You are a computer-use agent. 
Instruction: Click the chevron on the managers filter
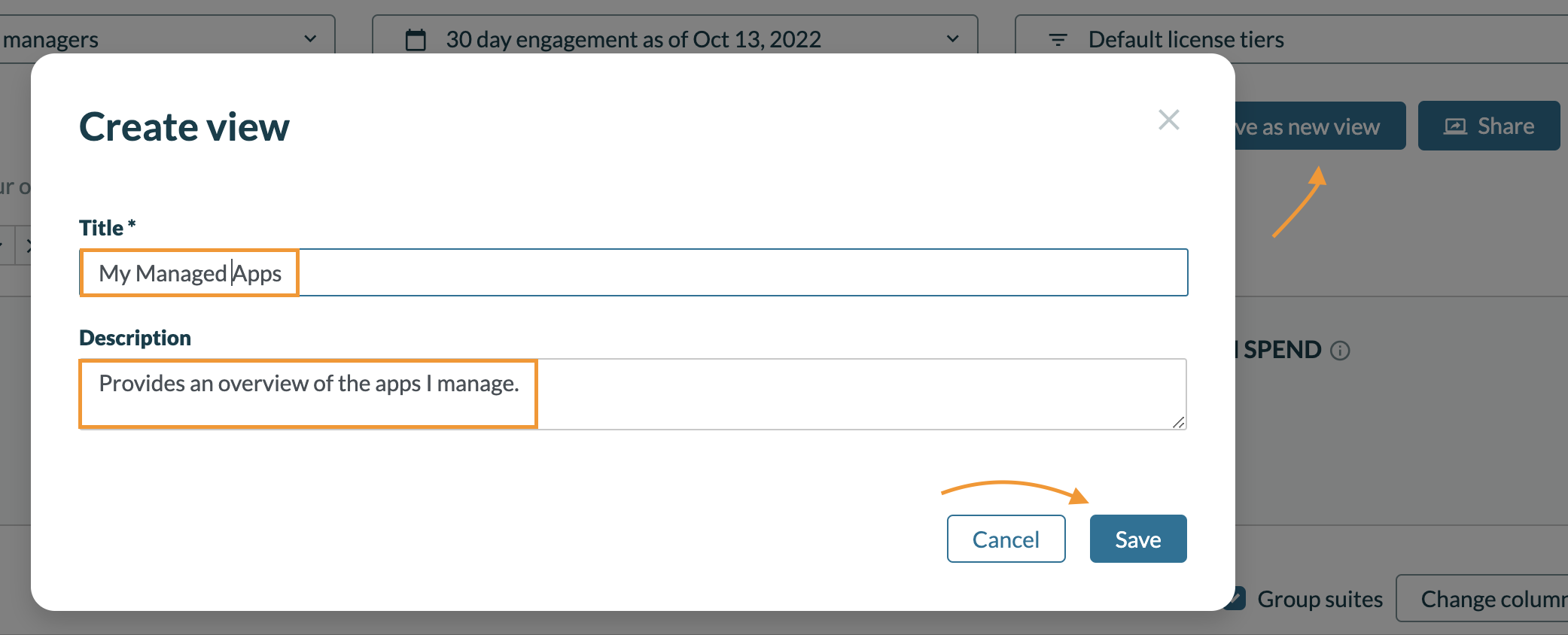coord(311,38)
